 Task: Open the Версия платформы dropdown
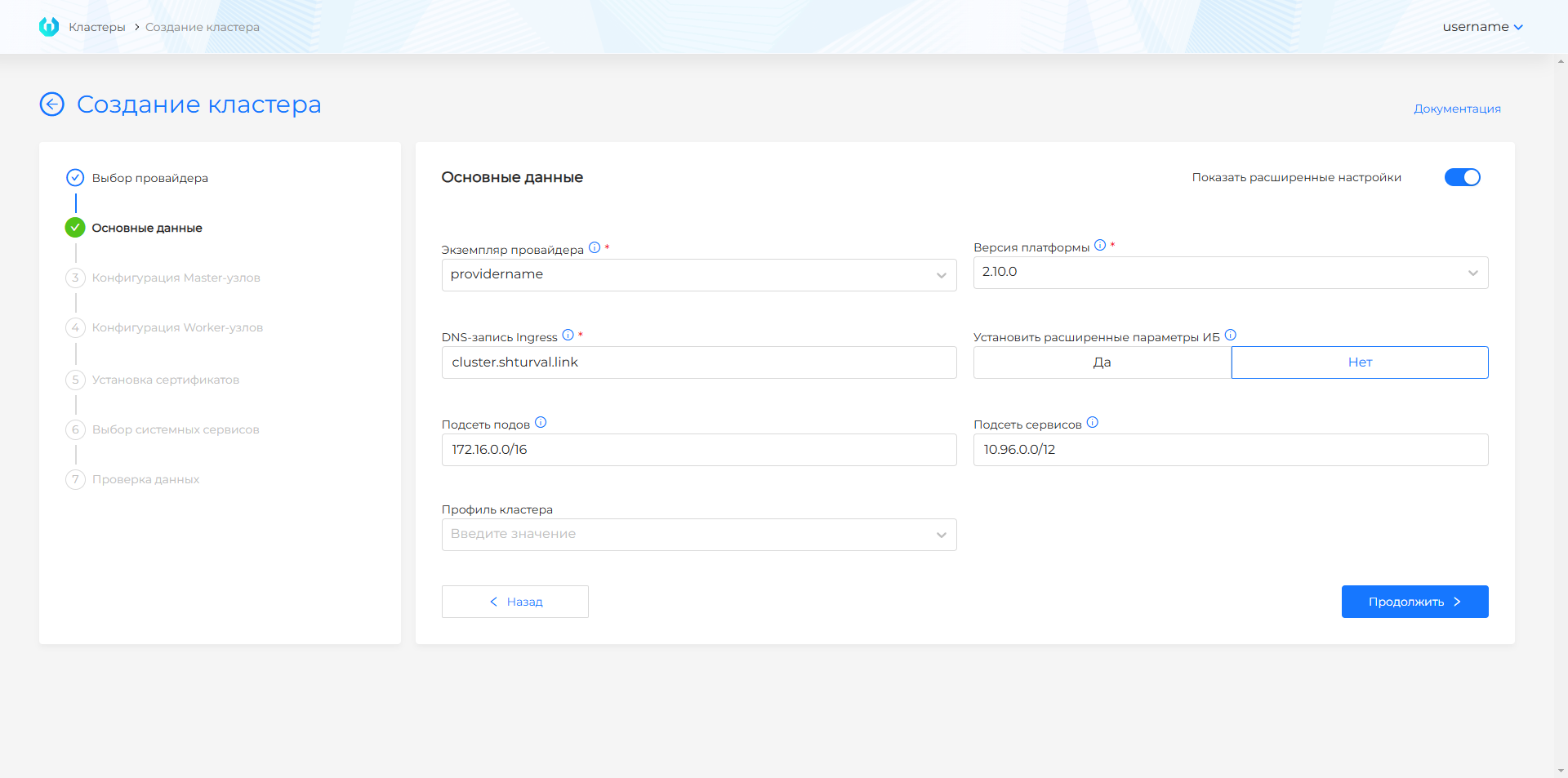click(x=1472, y=273)
